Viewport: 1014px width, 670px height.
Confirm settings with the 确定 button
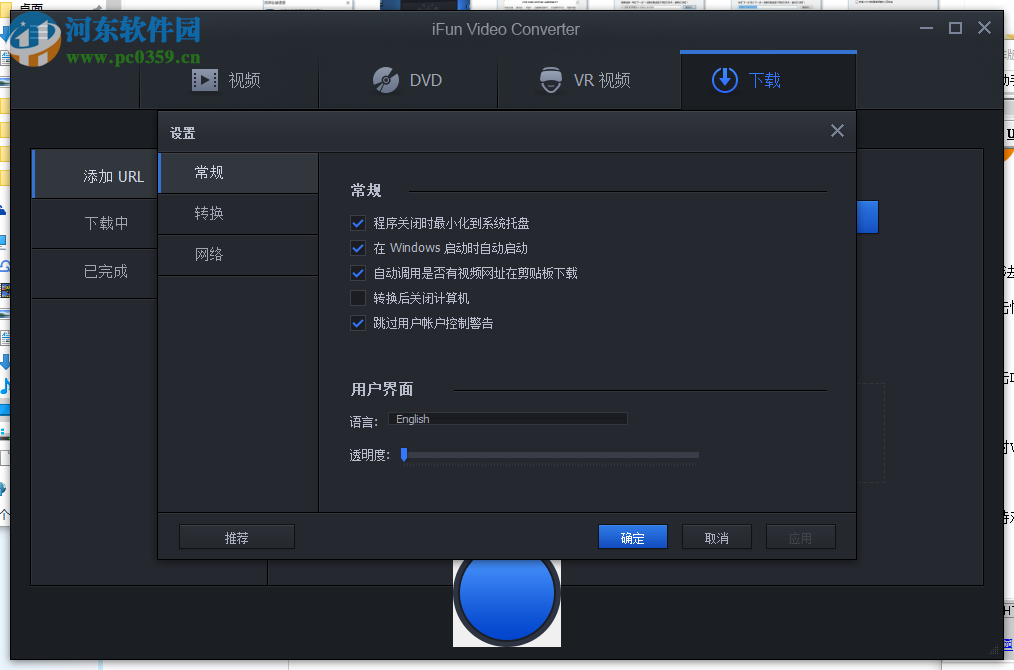click(632, 536)
